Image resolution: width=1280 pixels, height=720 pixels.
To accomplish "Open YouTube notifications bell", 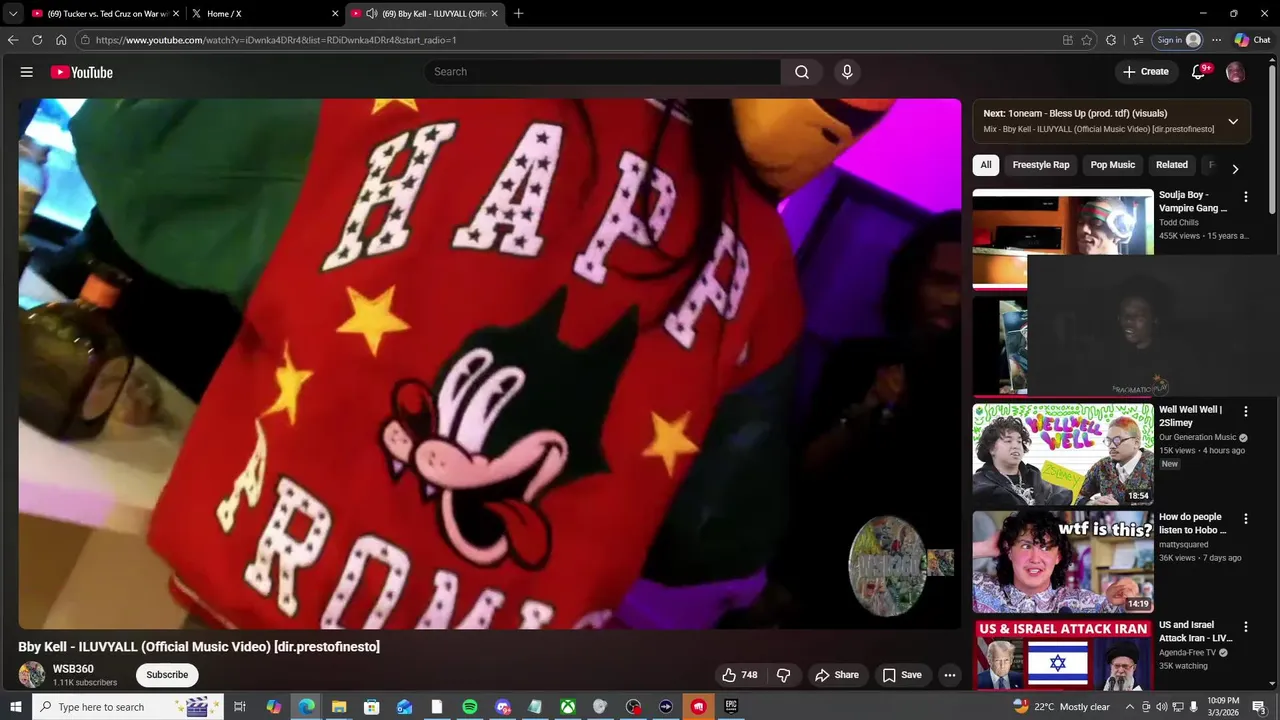I will tap(1198, 72).
